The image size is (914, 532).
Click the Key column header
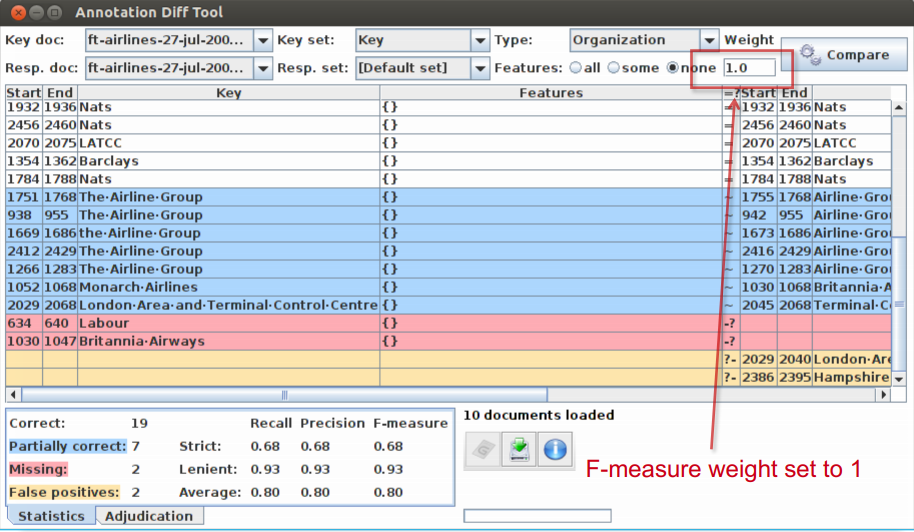point(228,93)
